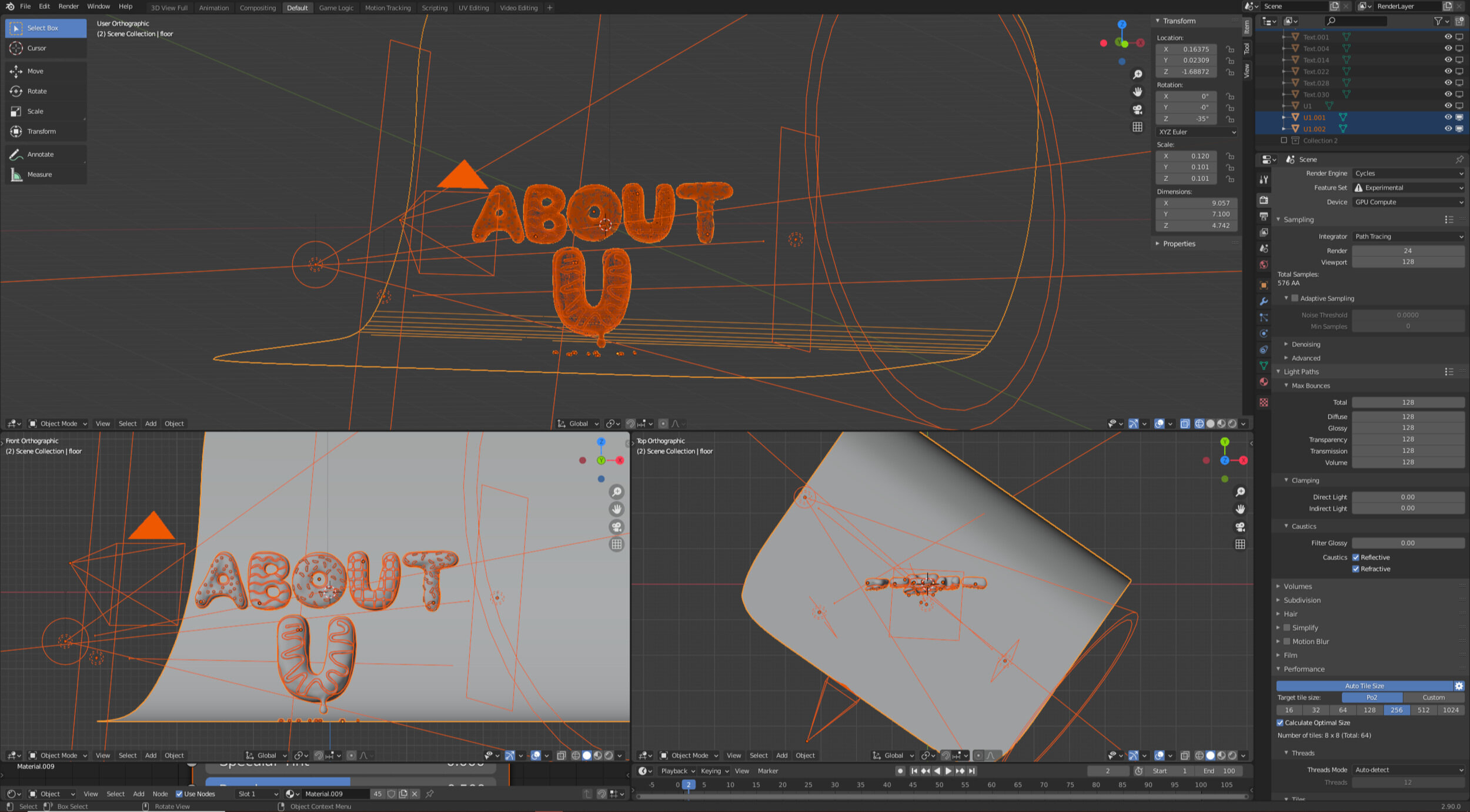Click the Po2 tile size button
1470x812 pixels.
point(1372,697)
